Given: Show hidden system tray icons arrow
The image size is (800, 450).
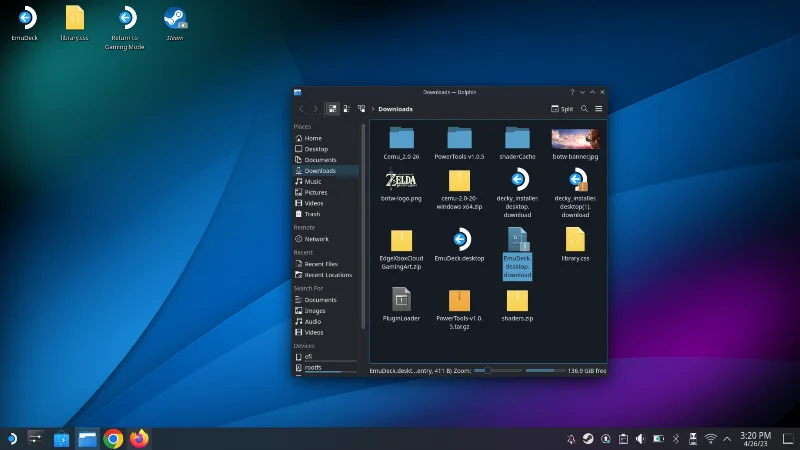Looking at the screenshot, I should [x=727, y=439].
